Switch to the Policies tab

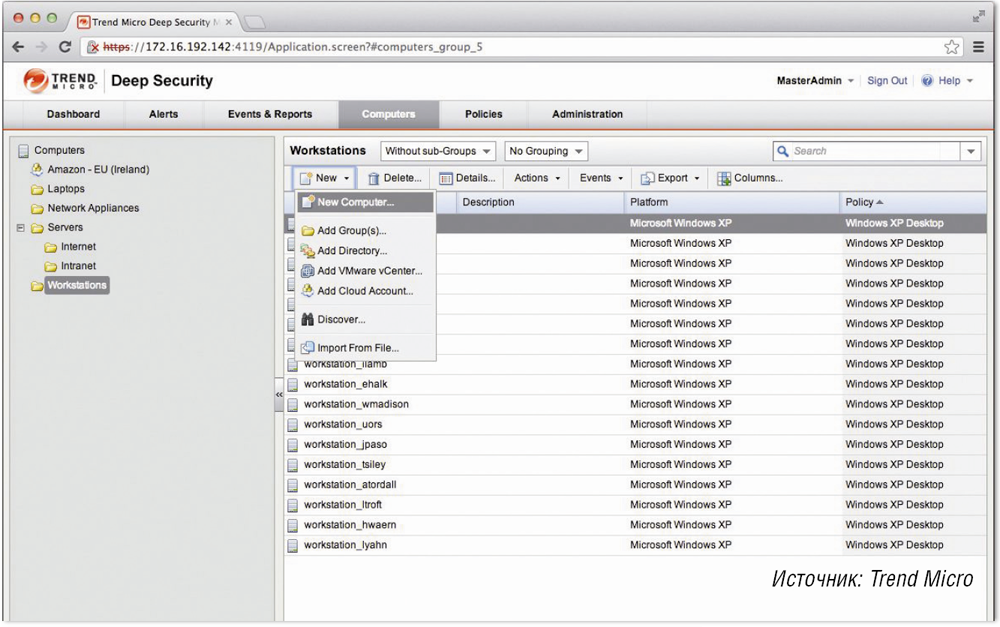(483, 114)
